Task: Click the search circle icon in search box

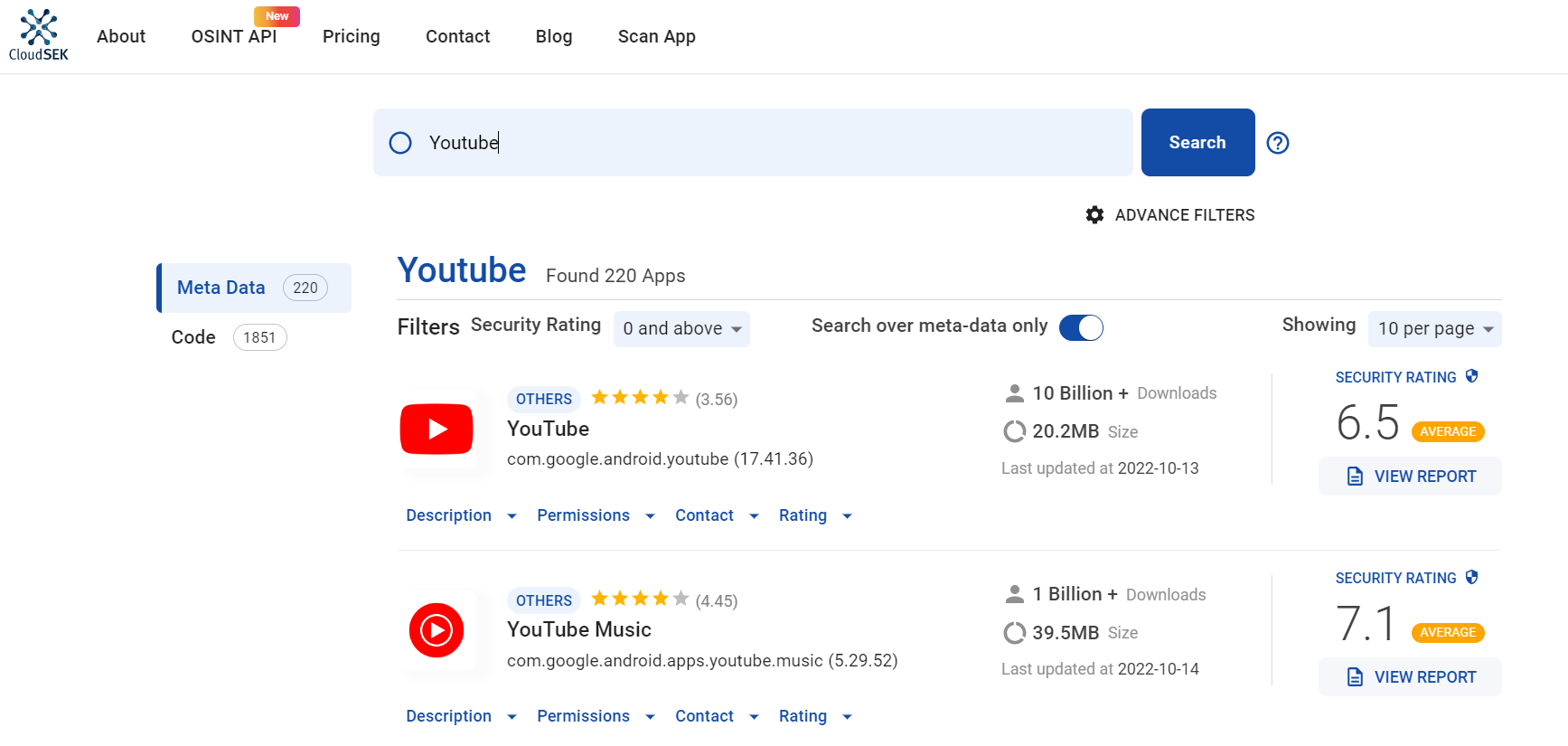Action: point(400,143)
